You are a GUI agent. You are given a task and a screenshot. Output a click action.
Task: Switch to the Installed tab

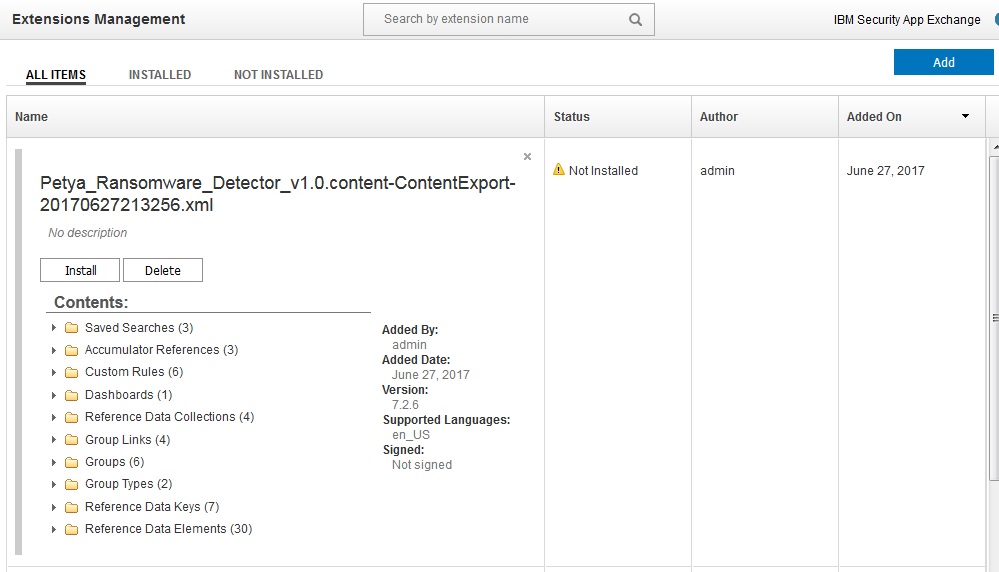click(x=160, y=75)
